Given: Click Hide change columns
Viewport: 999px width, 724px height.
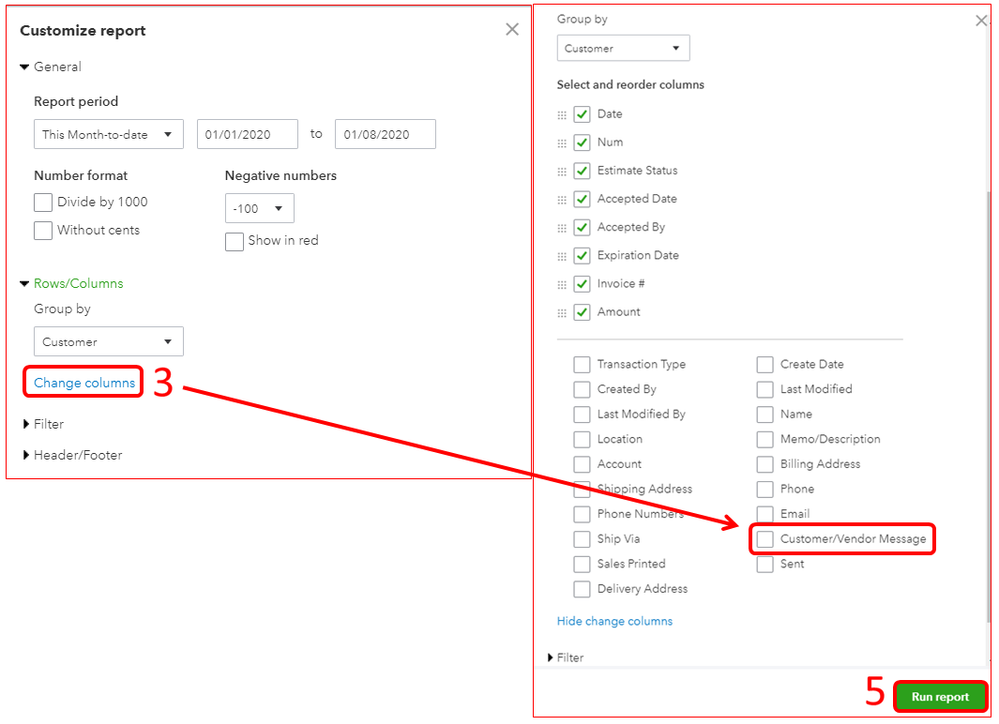Looking at the screenshot, I should tap(614, 620).
